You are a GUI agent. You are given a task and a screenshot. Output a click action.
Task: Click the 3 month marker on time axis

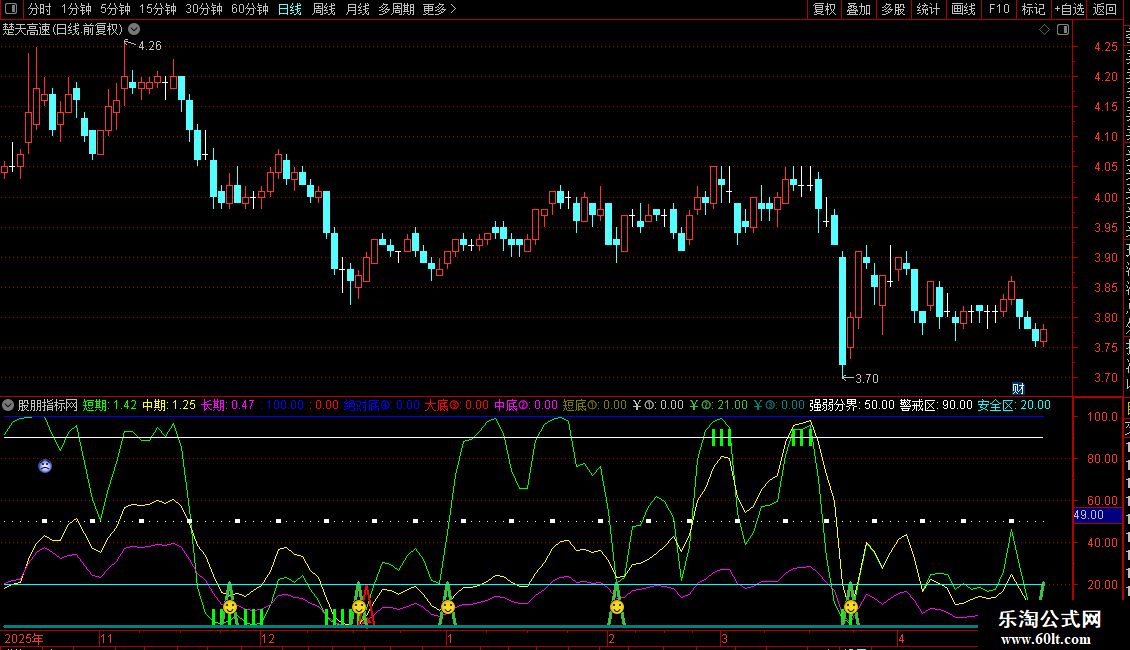pyautogui.click(x=724, y=638)
